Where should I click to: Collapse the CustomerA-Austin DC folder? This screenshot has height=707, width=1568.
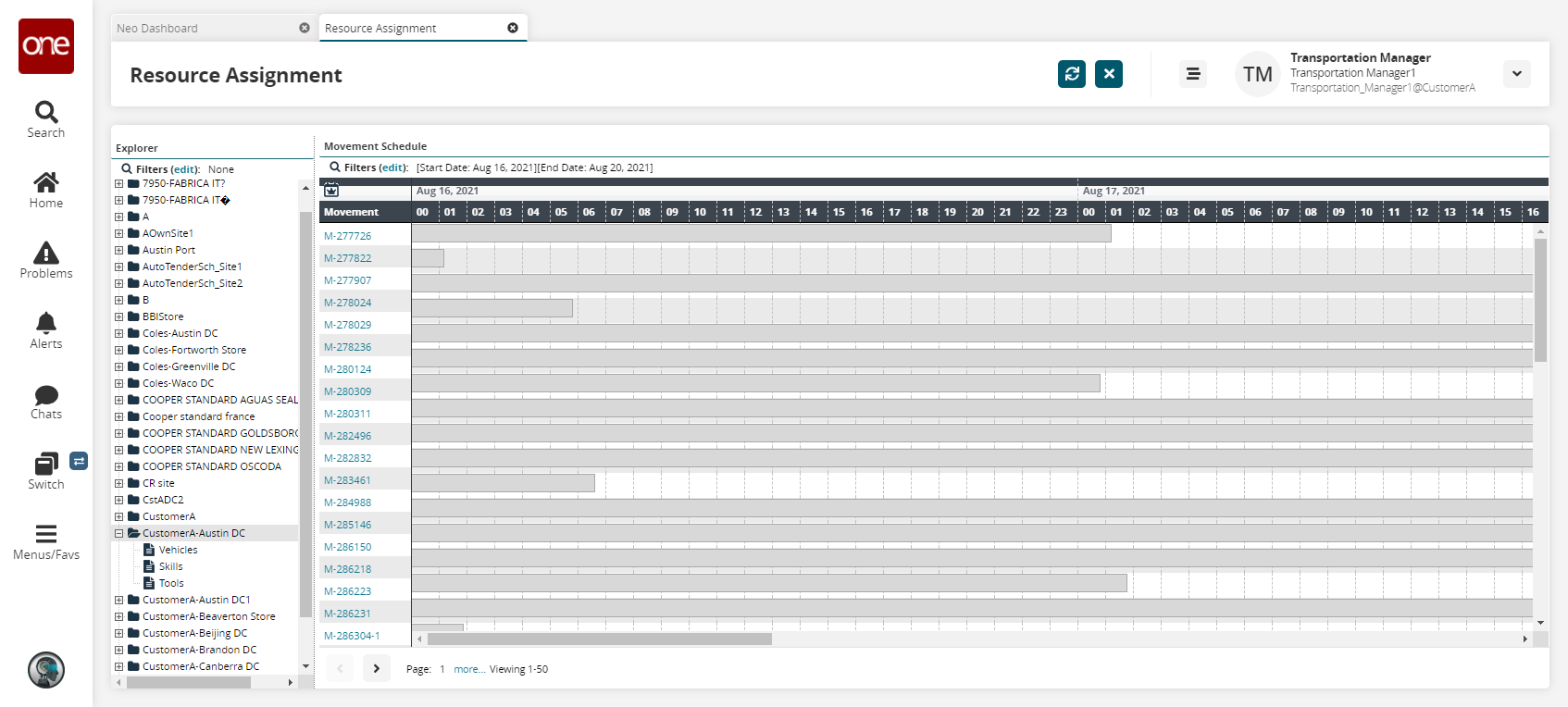118,533
